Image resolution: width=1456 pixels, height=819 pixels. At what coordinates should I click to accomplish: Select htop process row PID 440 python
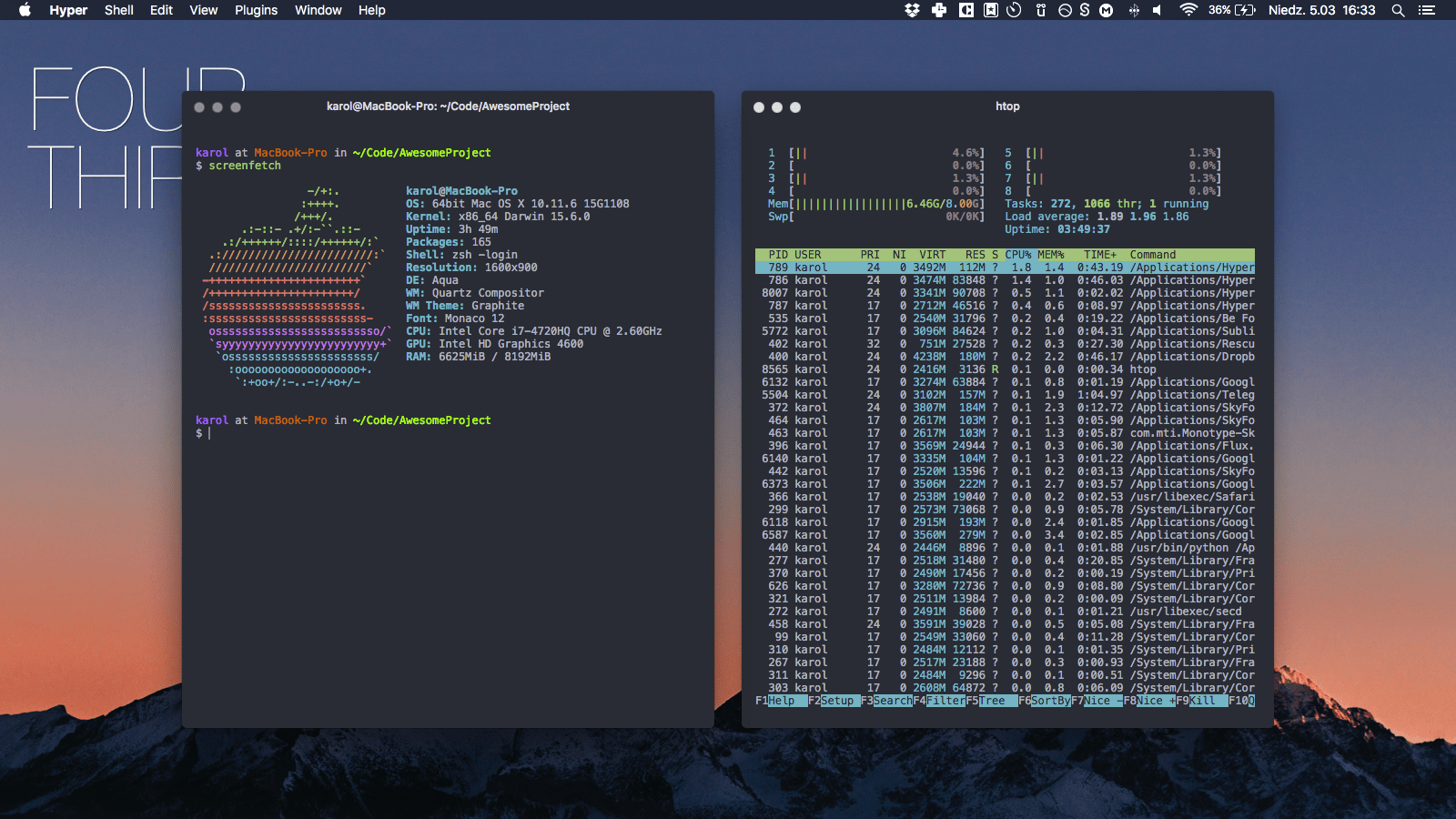point(1005,548)
